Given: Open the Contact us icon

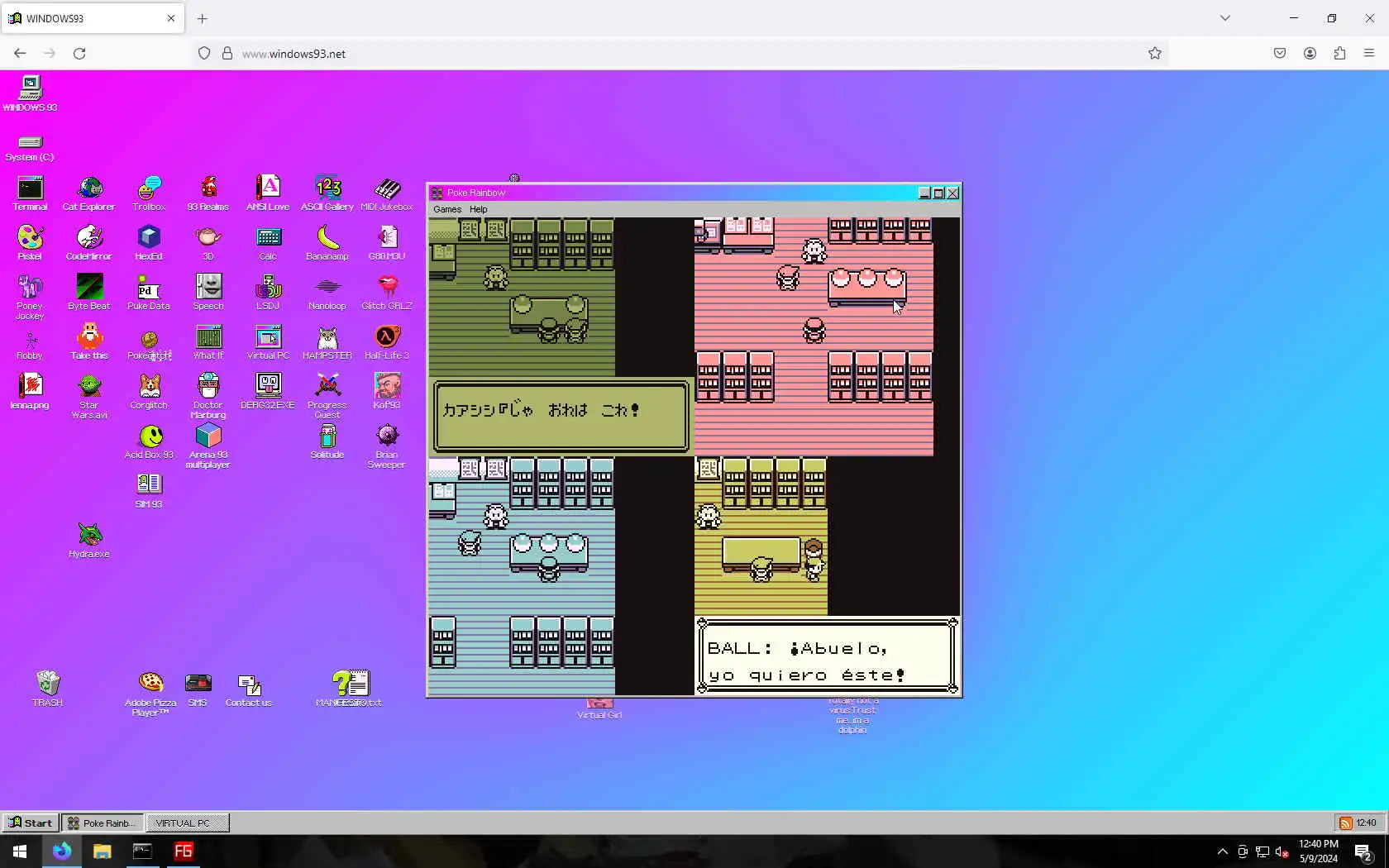Looking at the screenshot, I should coord(248,689).
